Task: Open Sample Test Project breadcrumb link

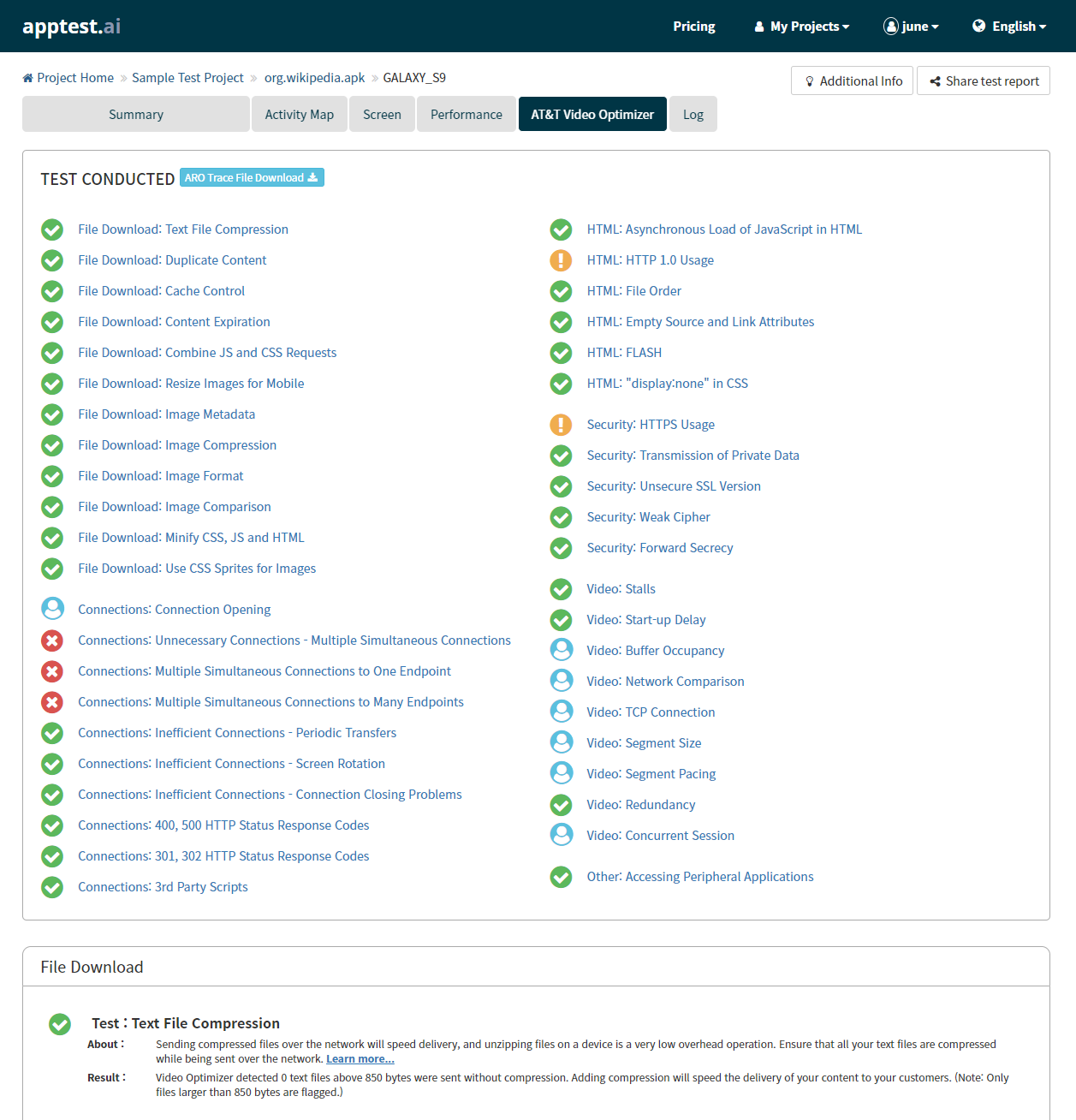Action: (187, 78)
